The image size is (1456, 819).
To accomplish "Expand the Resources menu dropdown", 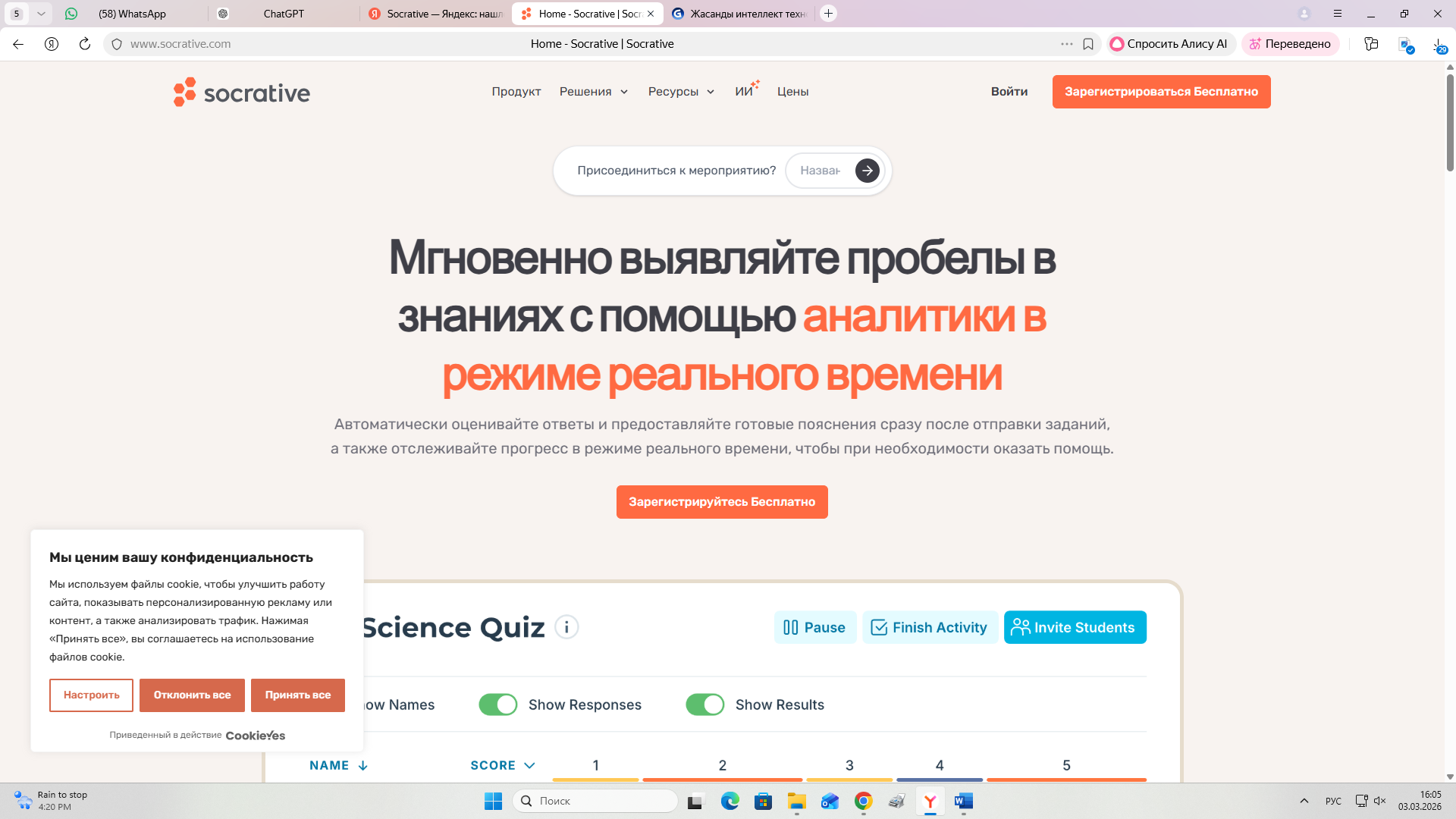I will click(x=681, y=92).
